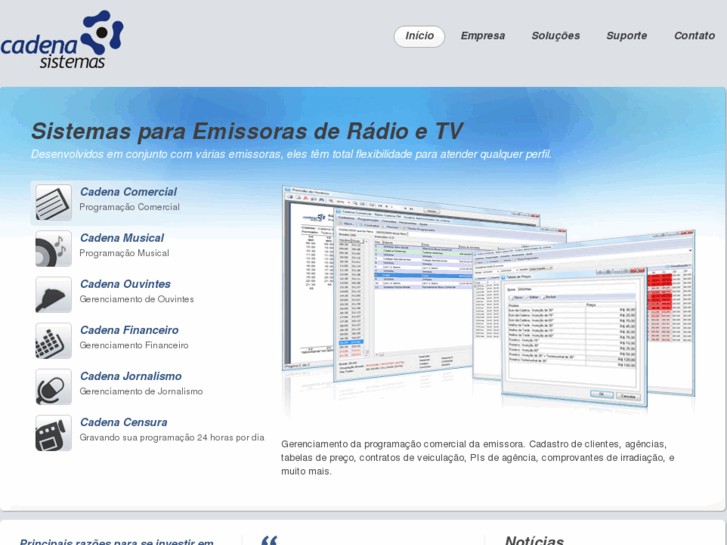The image size is (727, 545).
Task: Click the 'Gerenciamento da programação comercial' description
Action: pos(478,458)
